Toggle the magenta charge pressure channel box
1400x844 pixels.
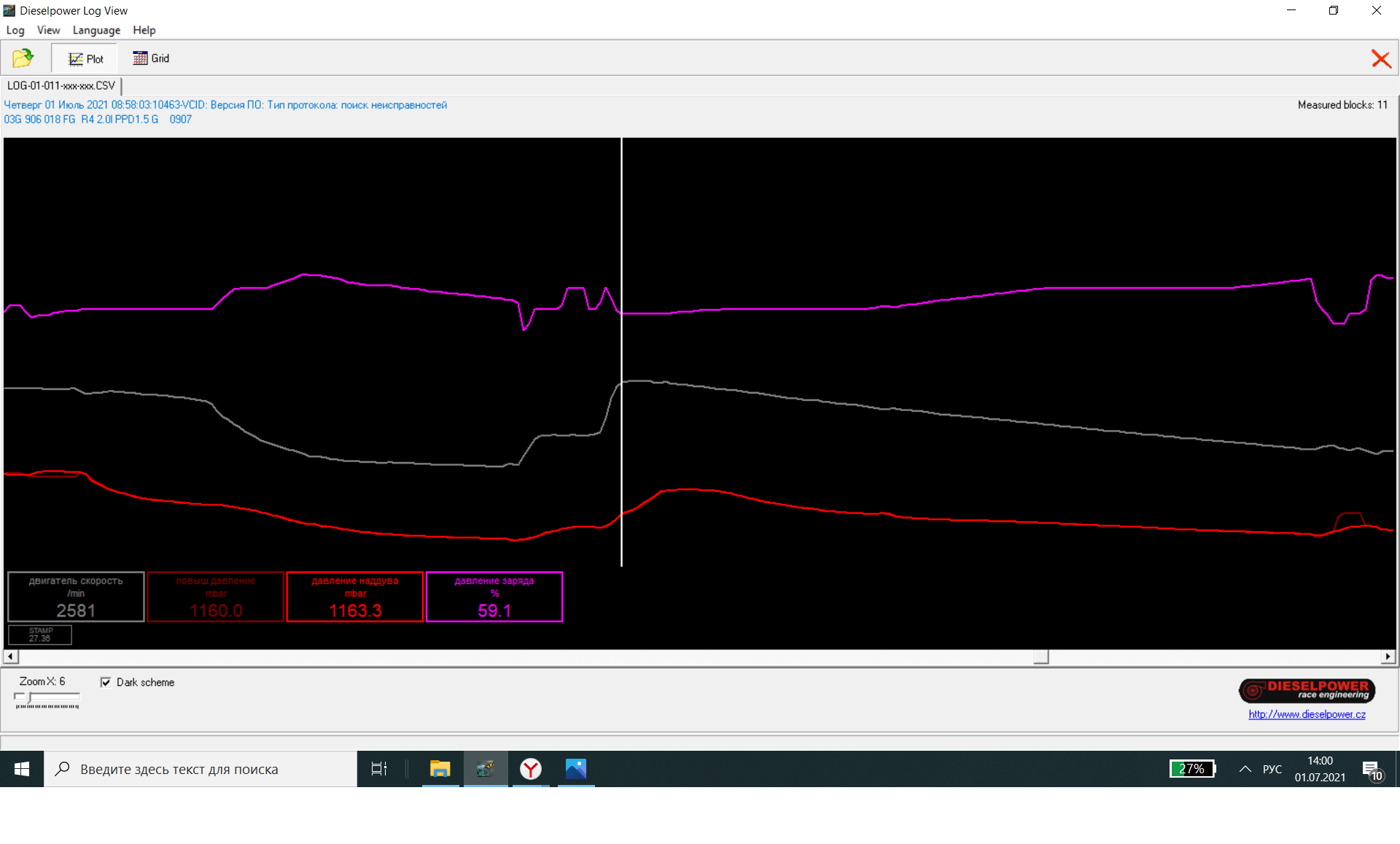[494, 597]
